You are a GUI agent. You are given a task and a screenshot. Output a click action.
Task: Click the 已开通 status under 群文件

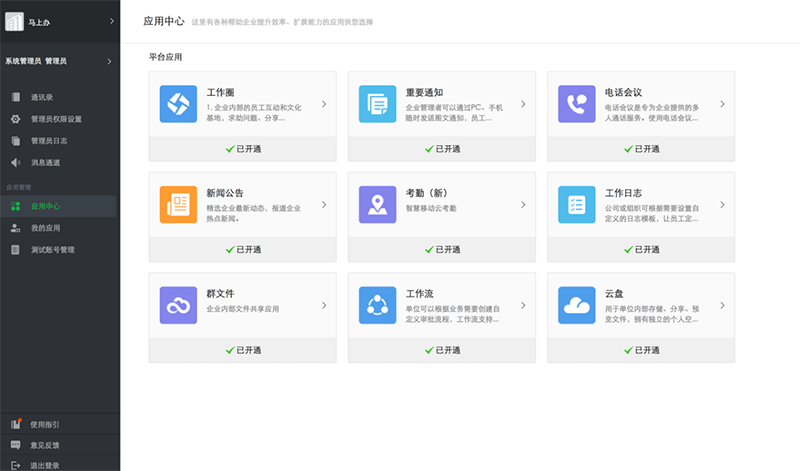(x=243, y=350)
